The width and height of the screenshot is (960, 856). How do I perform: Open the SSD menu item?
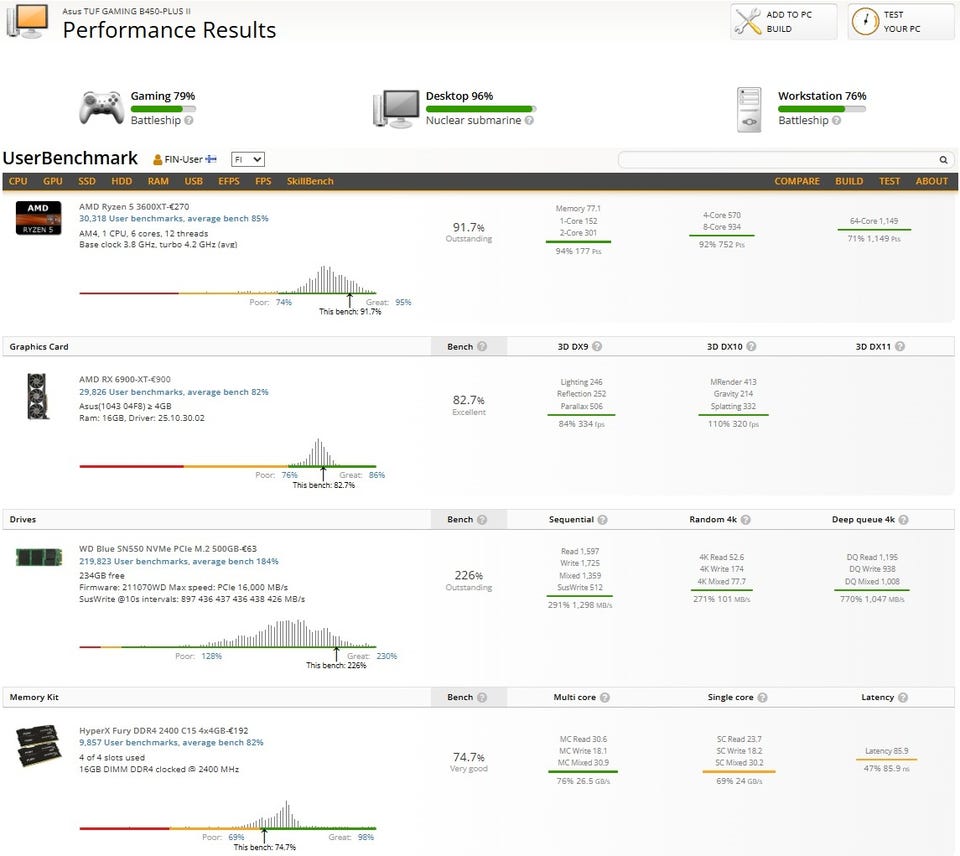tap(87, 181)
